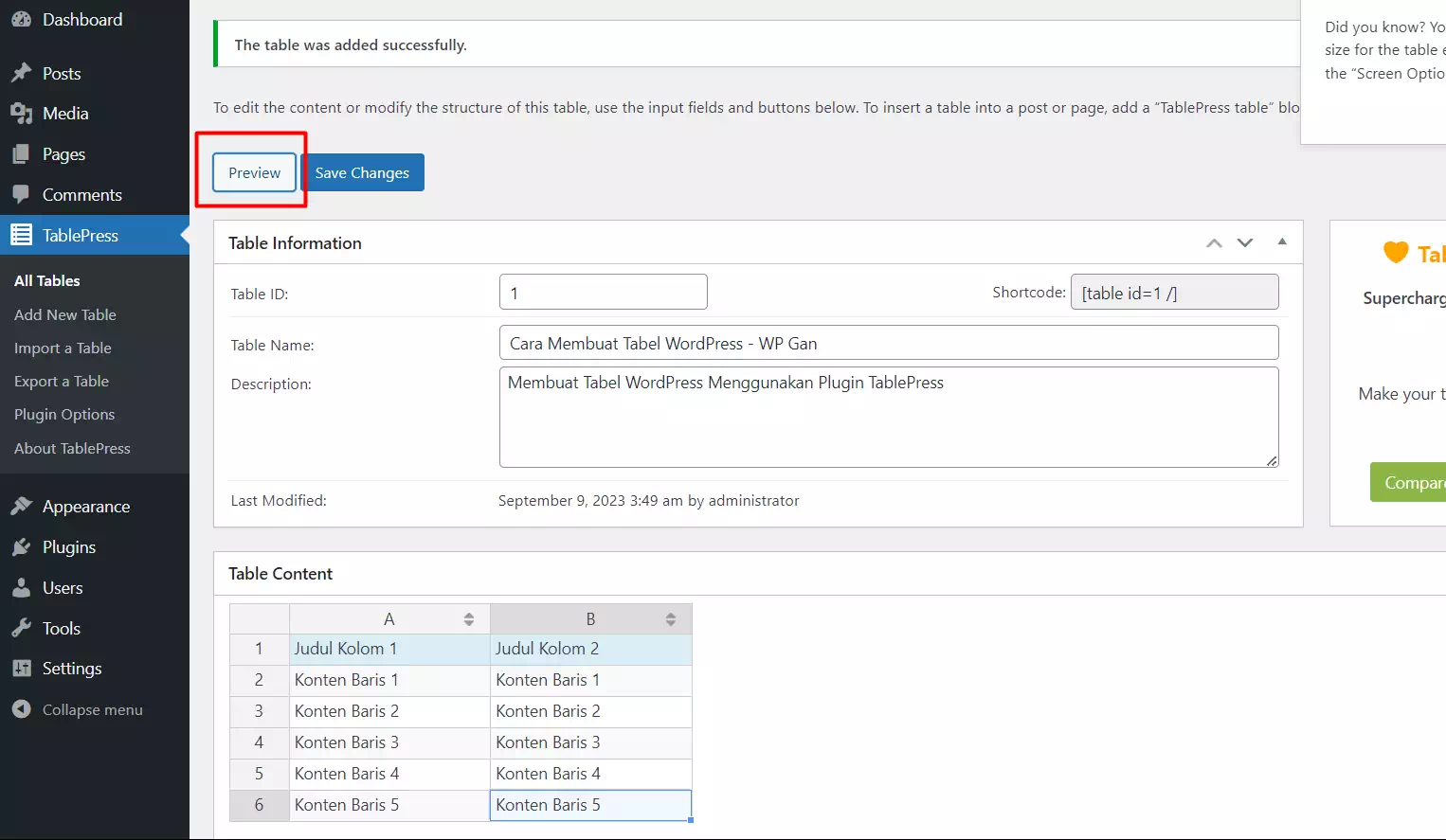The height and width of the screenshot is (840, 1446).
Task: Click the Plugins plug icon
Action: pyautogui.click(x=21, y=547)
